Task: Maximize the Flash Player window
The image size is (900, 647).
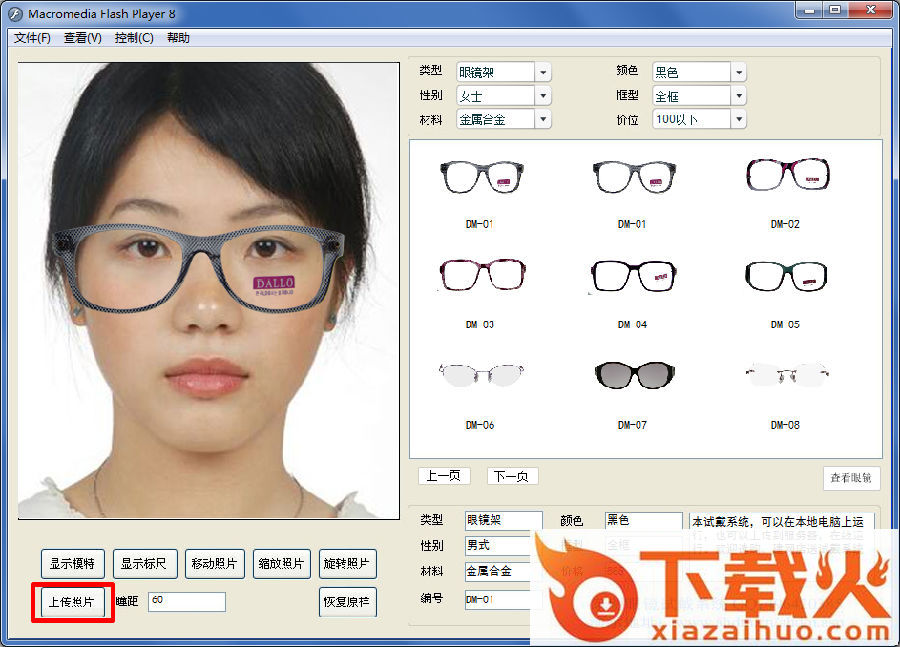Action: coord(835,10)
